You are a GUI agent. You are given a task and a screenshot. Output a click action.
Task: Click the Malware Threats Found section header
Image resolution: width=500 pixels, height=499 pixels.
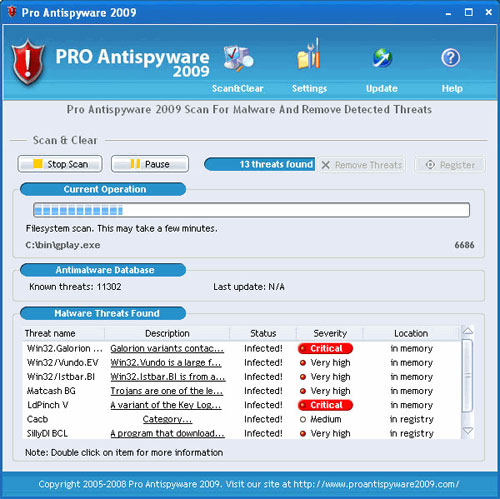(x=103, y=313)
